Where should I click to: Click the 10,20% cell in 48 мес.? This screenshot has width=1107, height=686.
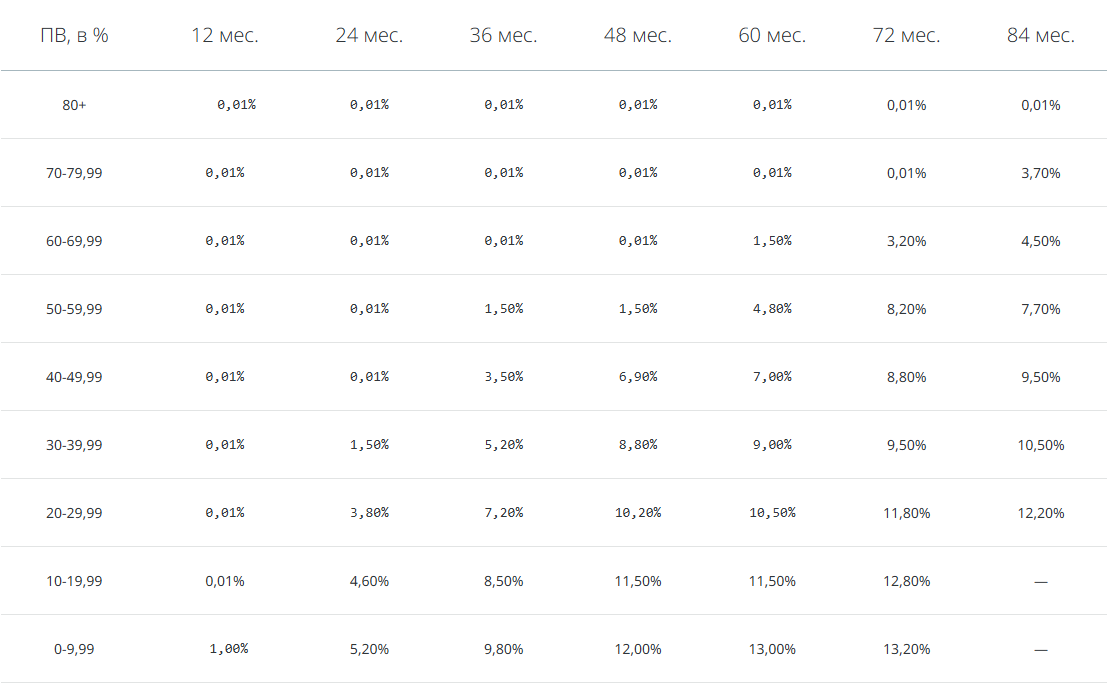coord(638,513)
